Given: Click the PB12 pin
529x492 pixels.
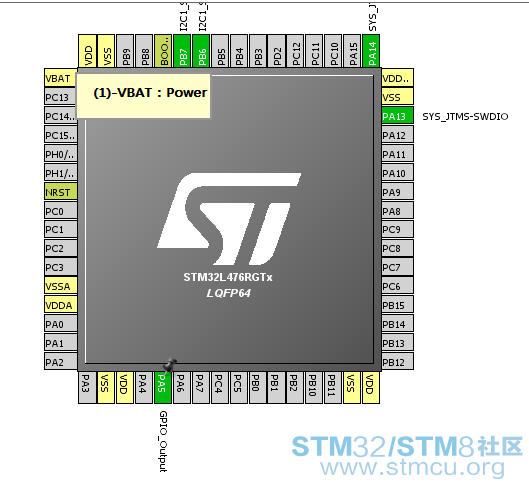Looking at the screenshot, I should point(397,362).
